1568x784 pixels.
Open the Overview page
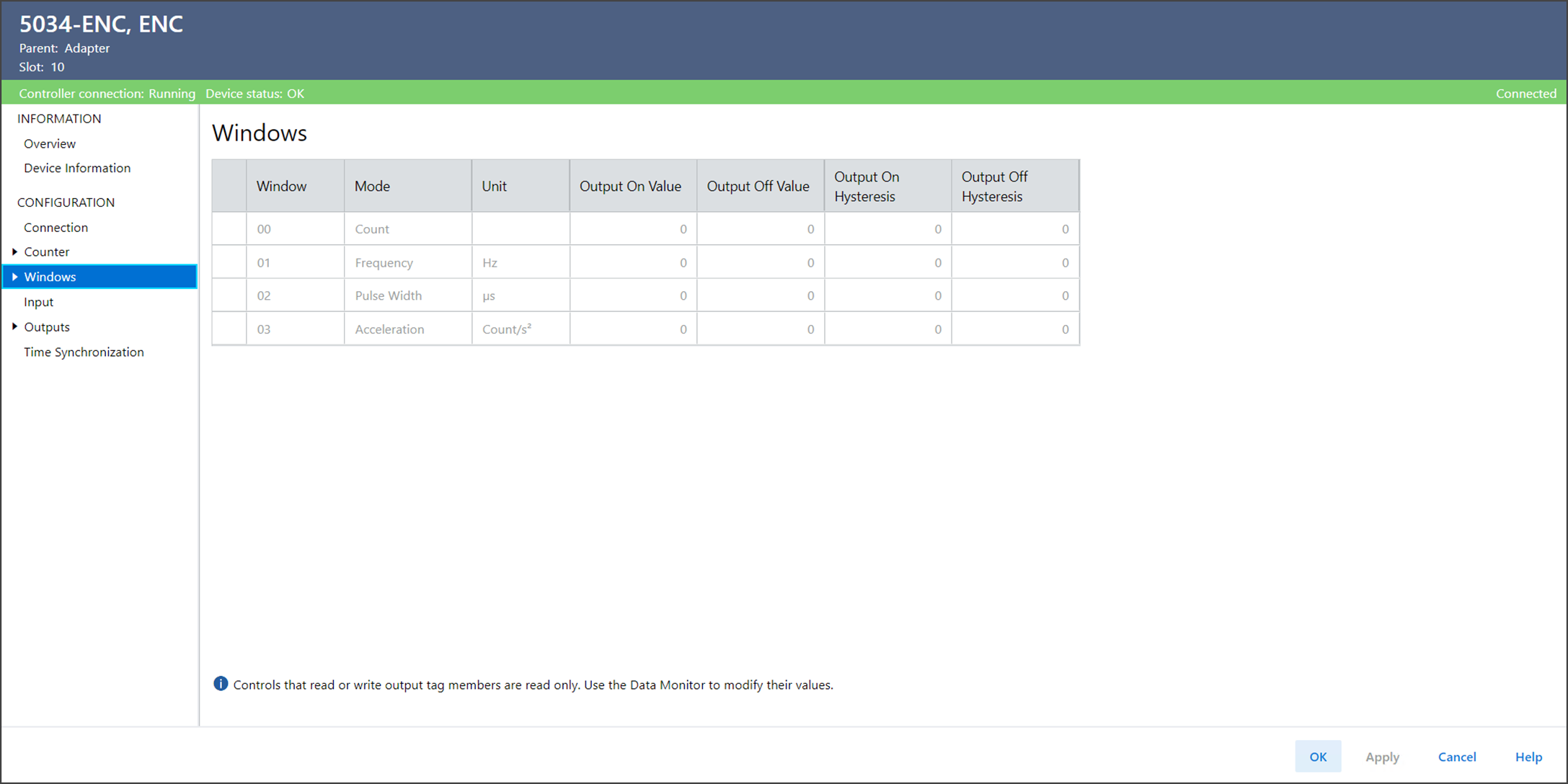pyautogui.click(x=50, y=143)
